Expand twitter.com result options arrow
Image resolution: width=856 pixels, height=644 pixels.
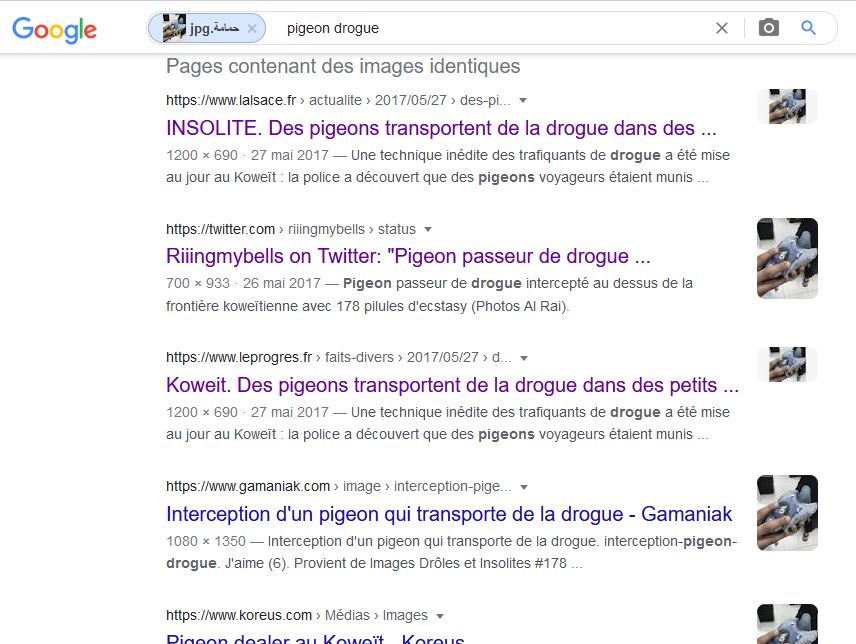[428, 230]
